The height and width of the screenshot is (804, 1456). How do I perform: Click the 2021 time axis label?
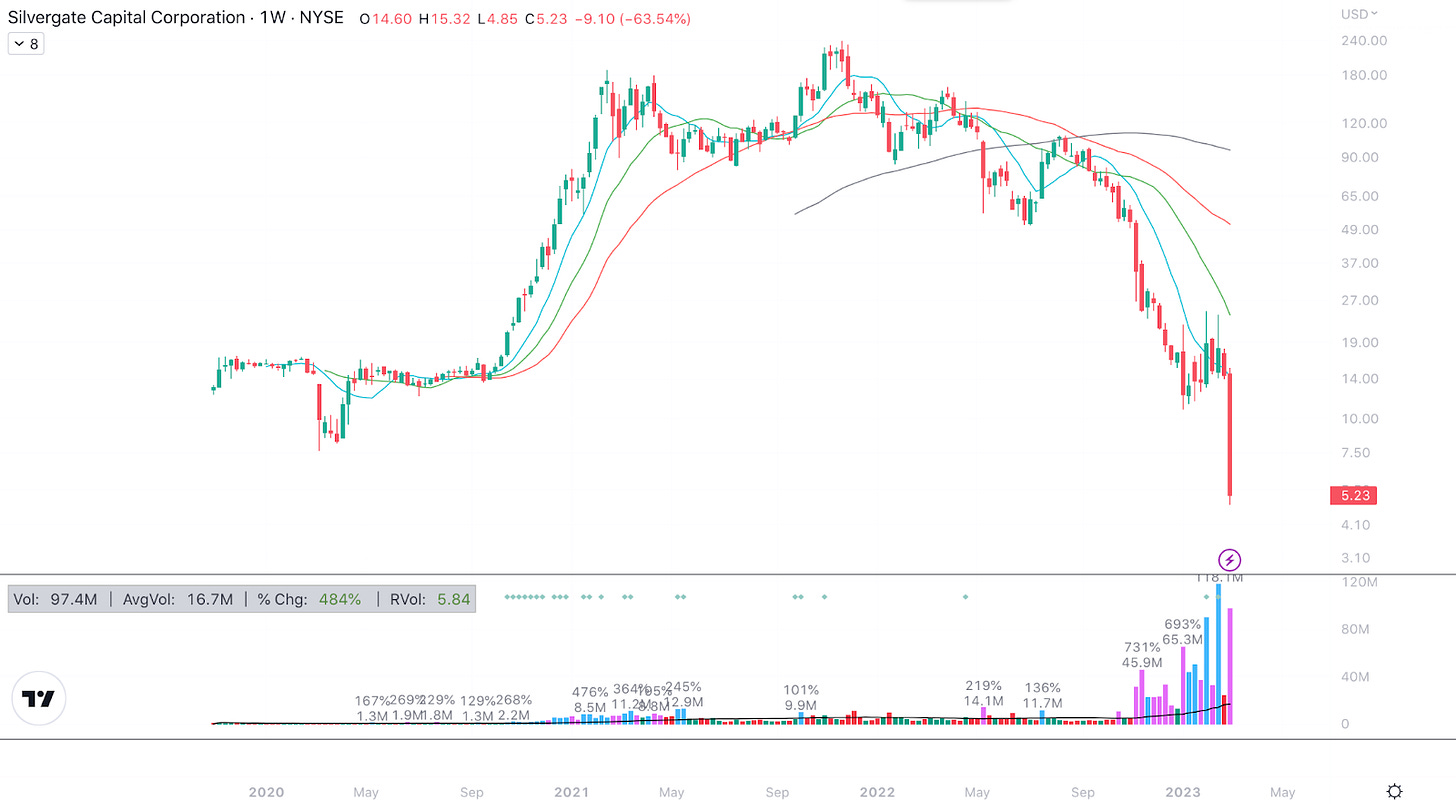571,793
